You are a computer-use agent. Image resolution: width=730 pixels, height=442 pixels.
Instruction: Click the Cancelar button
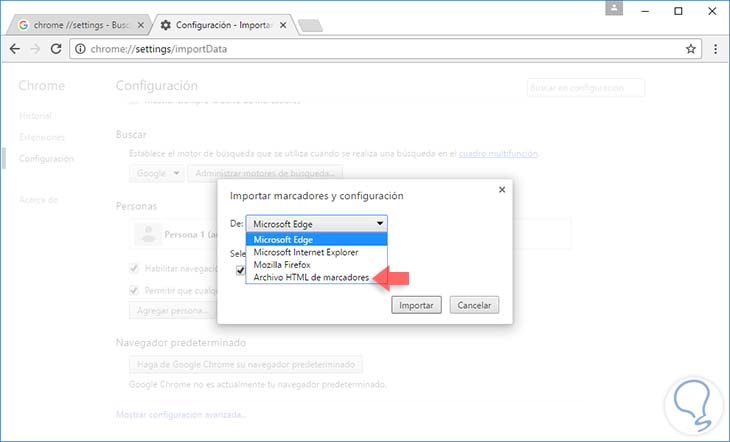(x=474, y=305)
